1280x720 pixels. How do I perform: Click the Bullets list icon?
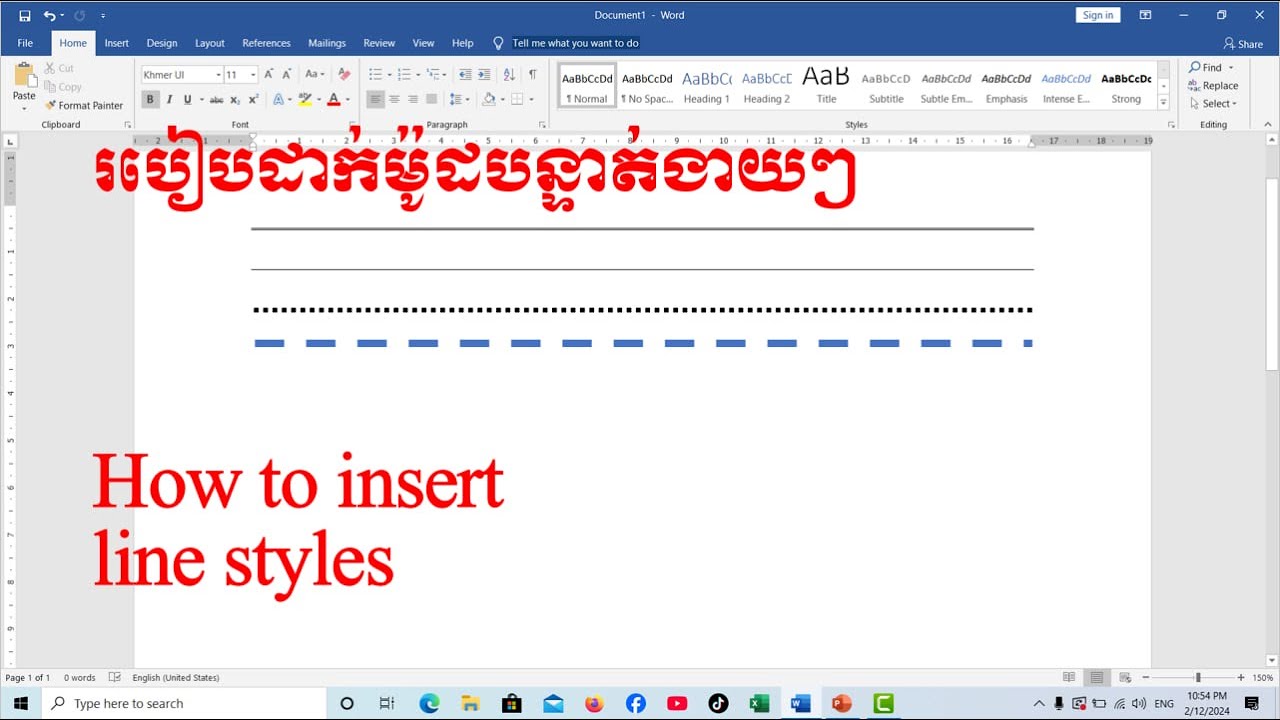(375, 74)
